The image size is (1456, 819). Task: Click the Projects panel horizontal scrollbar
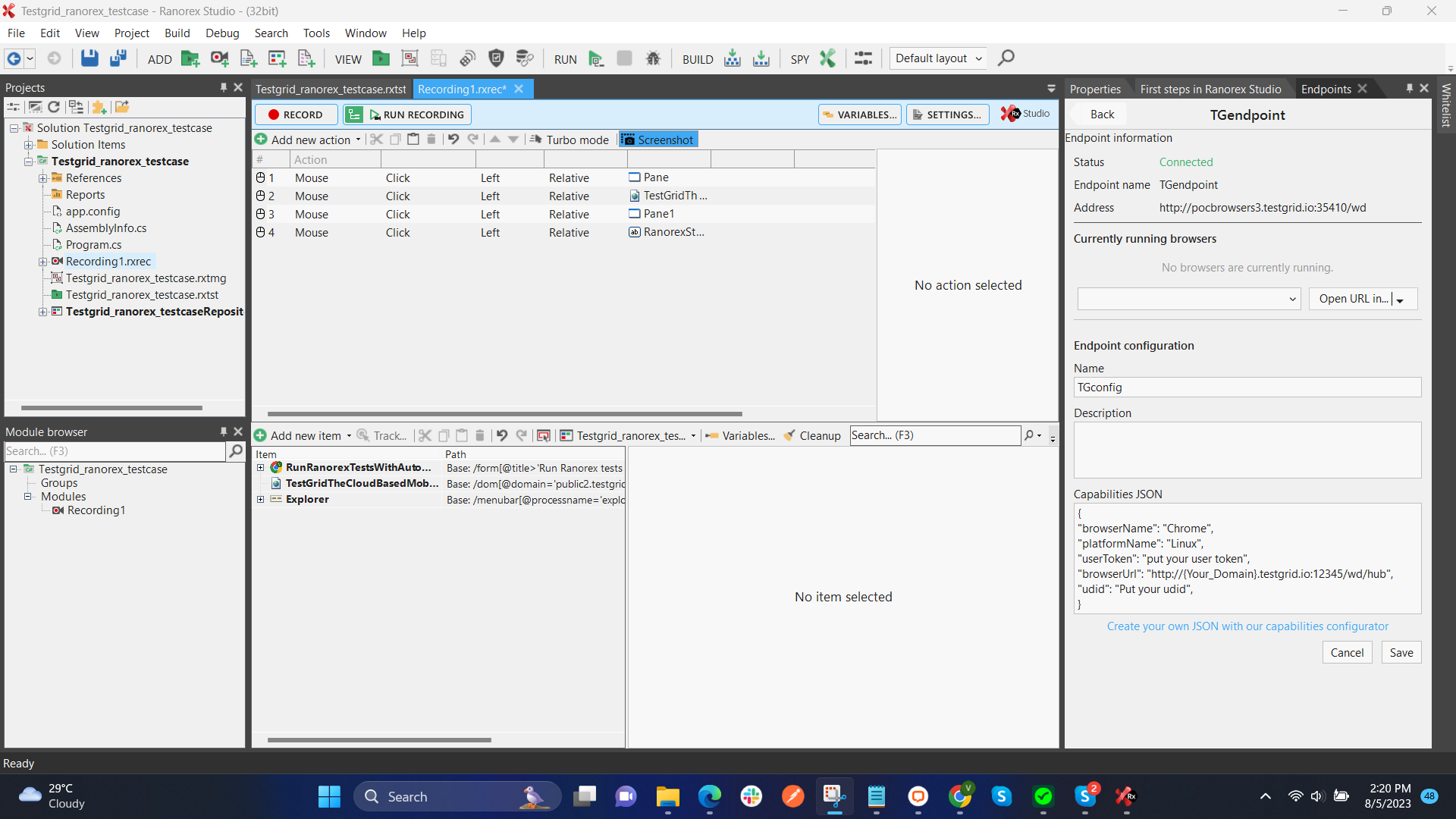(111, 408)
